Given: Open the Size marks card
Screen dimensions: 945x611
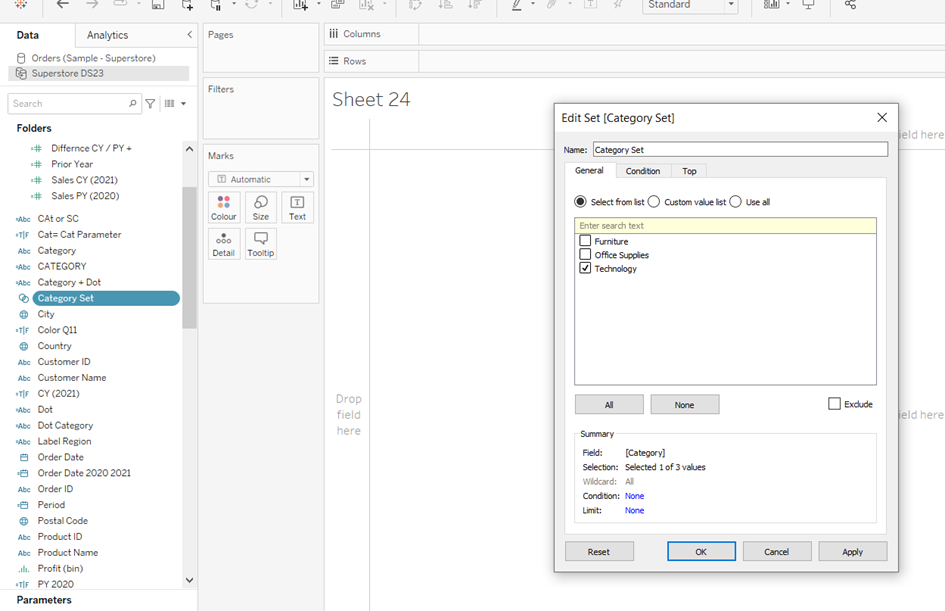Looking at the screenshot, I should point(261,207).
